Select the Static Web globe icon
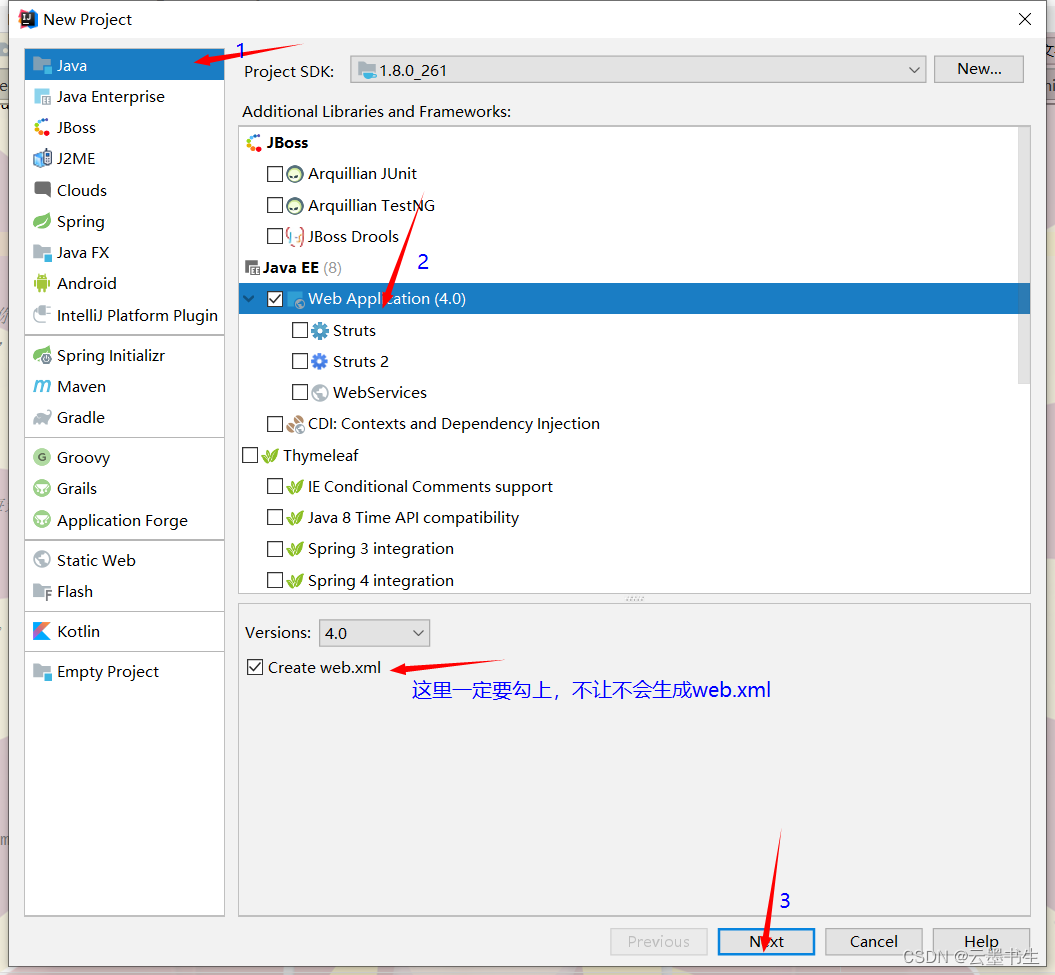Screen dimensions: 1055x975 coord(42,560)
